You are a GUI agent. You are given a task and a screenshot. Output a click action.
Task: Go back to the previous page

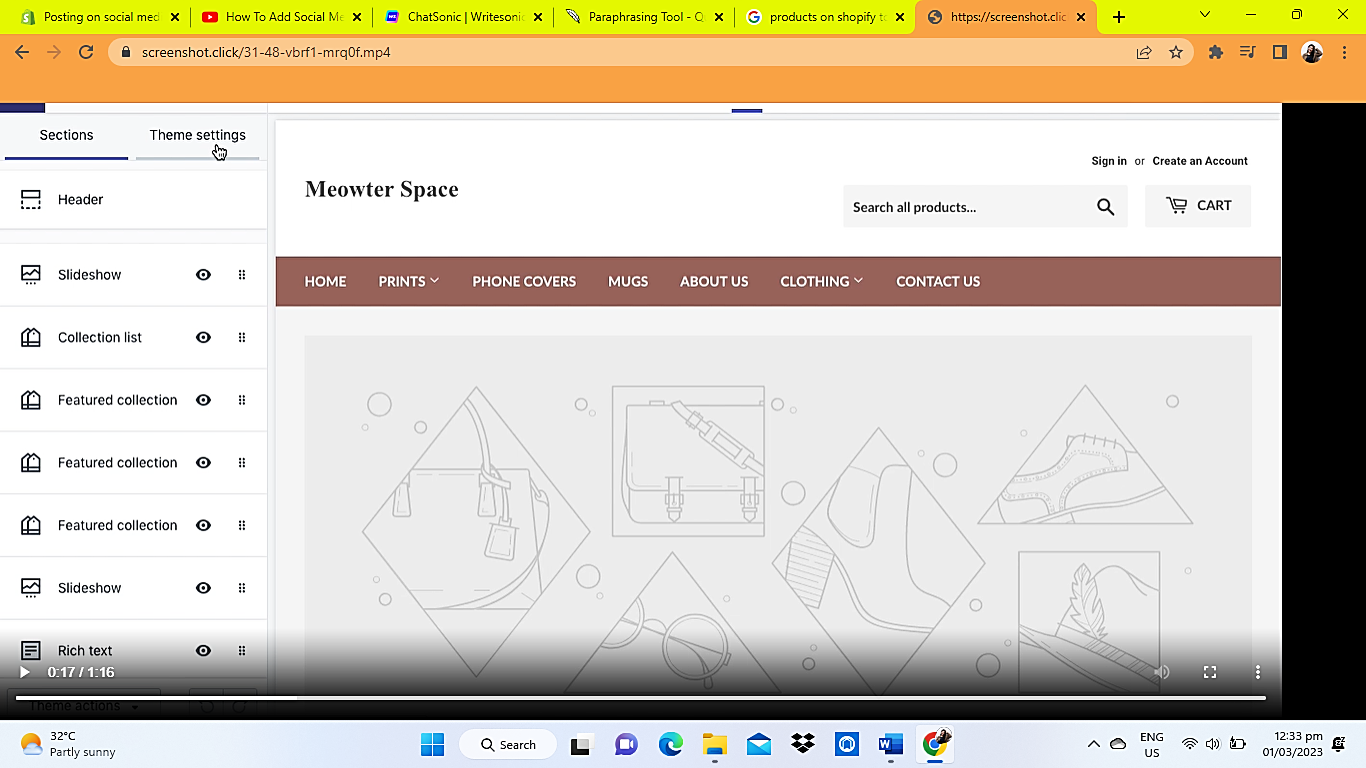coord(22,52)
